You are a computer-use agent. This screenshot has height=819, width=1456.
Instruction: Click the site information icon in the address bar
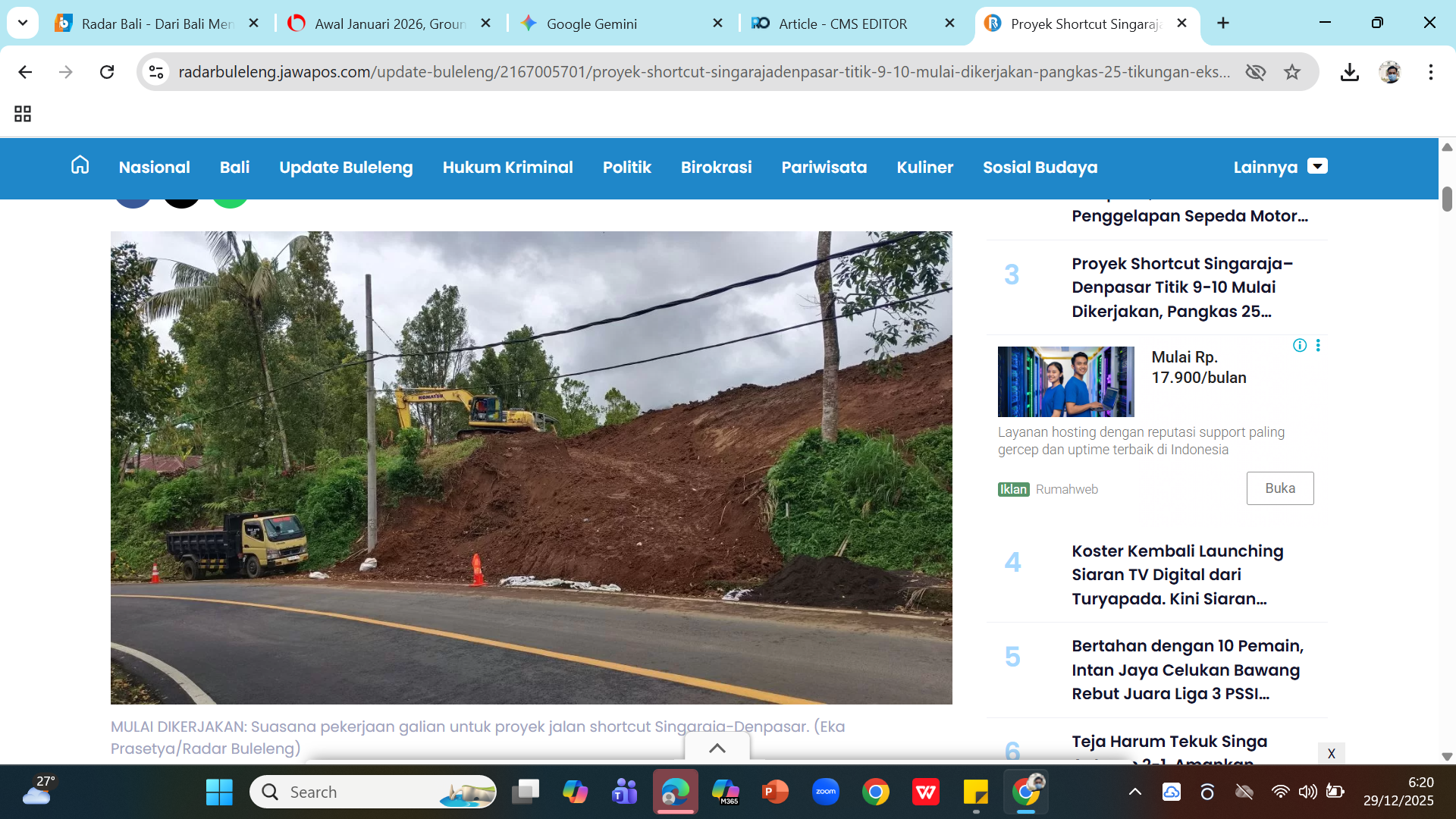(x=156, y=72)
